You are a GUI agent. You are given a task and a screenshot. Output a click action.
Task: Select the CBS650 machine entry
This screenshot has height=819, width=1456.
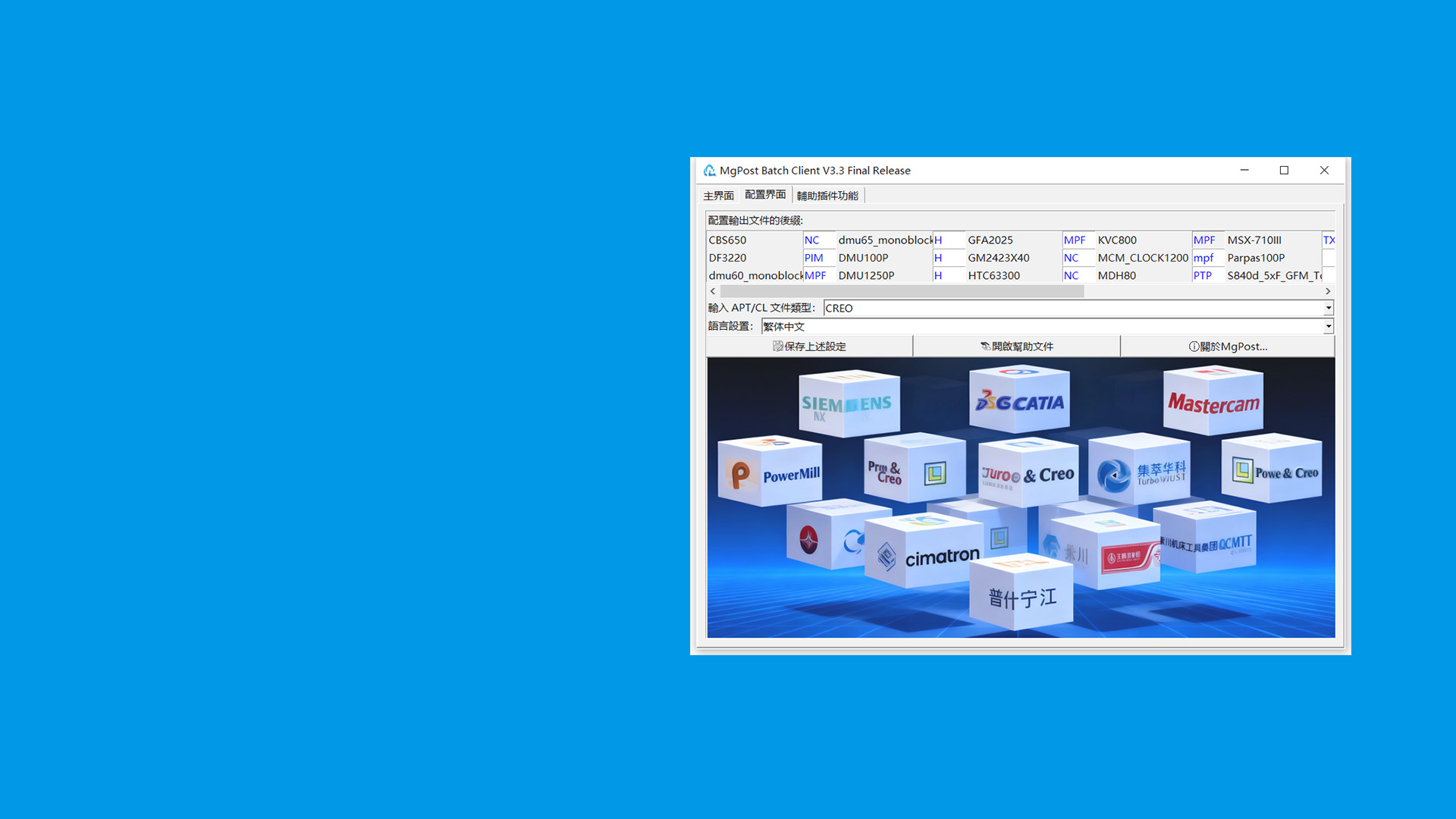(x=755, y=240)
